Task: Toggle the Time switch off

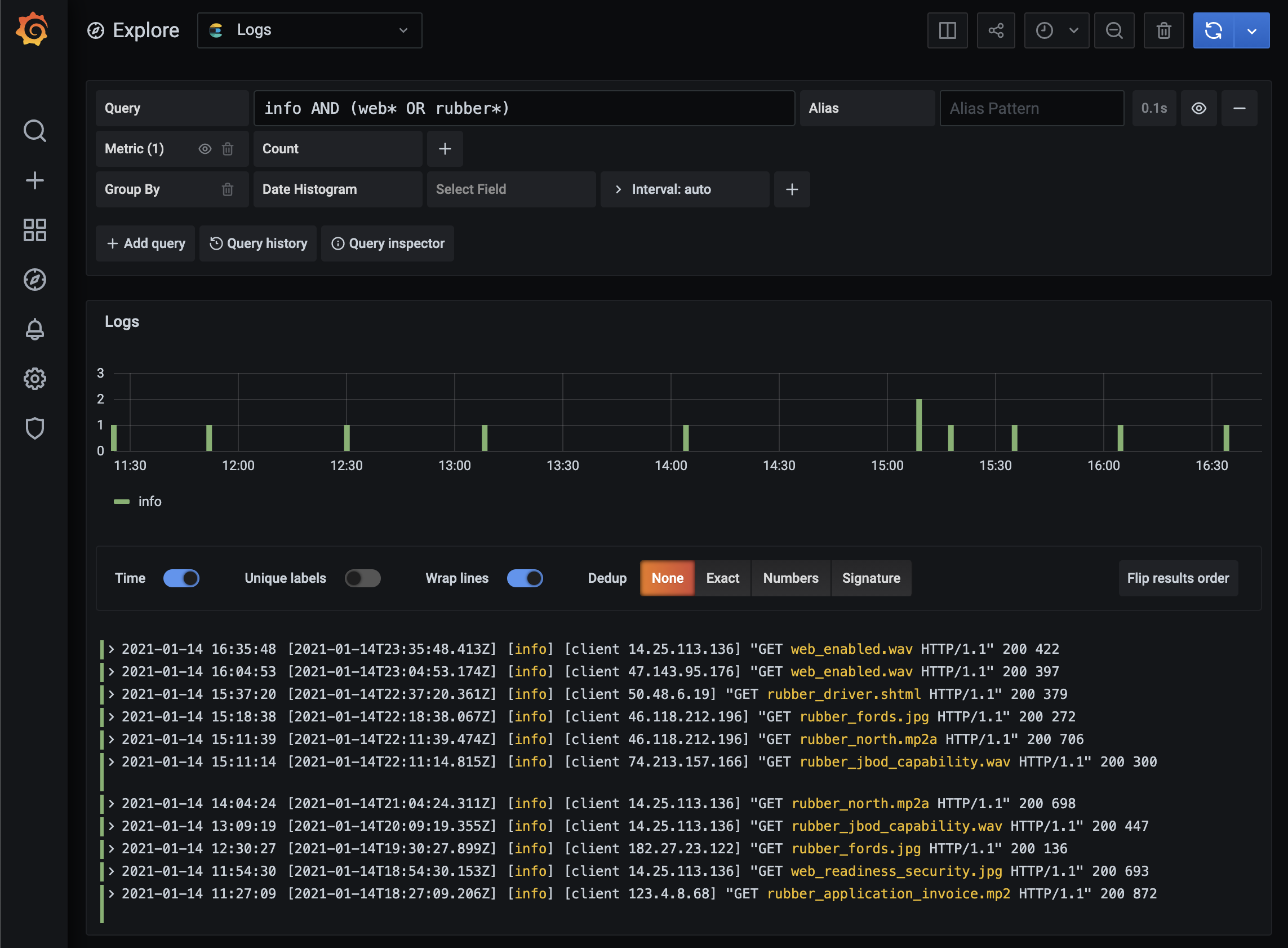Action: 181,578
